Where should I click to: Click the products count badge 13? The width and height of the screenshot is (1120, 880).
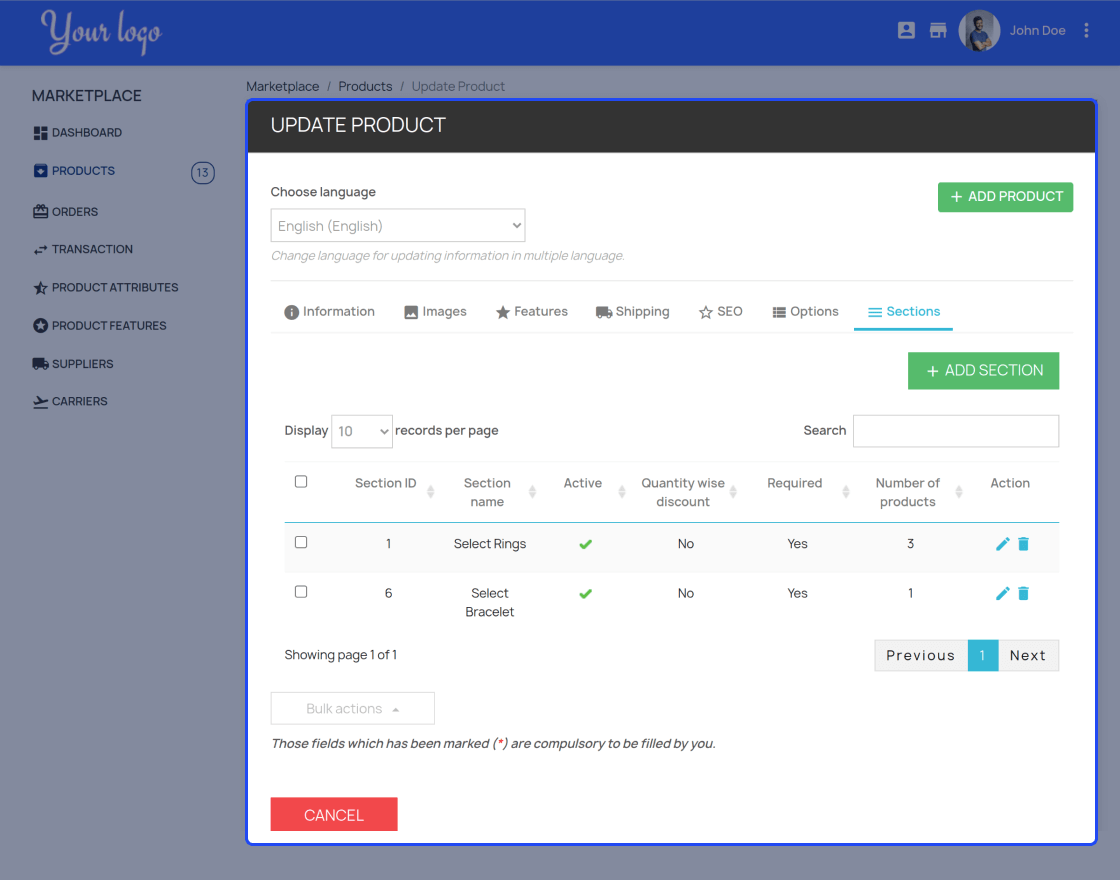pyautogui.click(x=203, y=173)
